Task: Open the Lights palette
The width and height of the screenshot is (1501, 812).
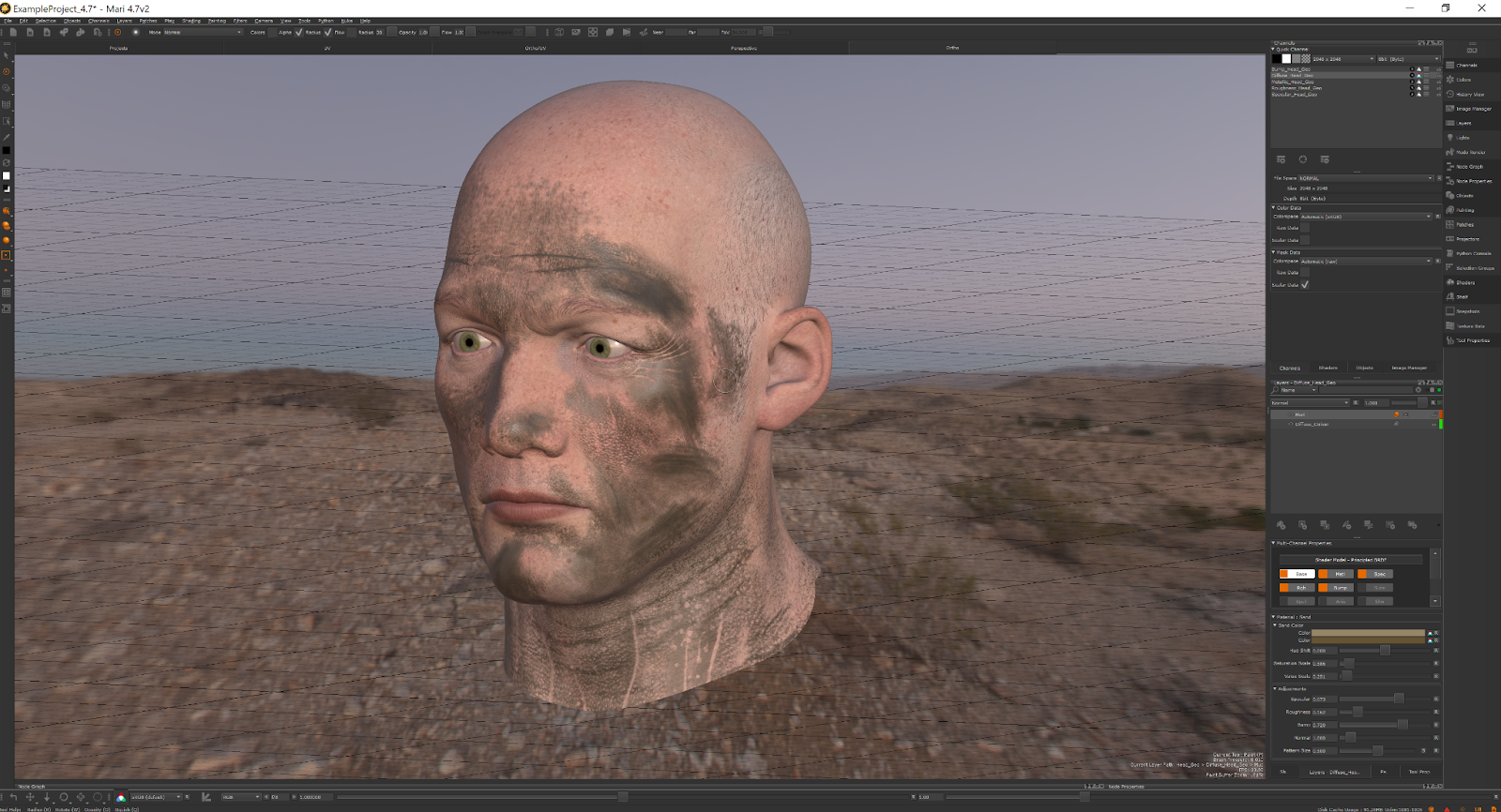Action: 1463,138
